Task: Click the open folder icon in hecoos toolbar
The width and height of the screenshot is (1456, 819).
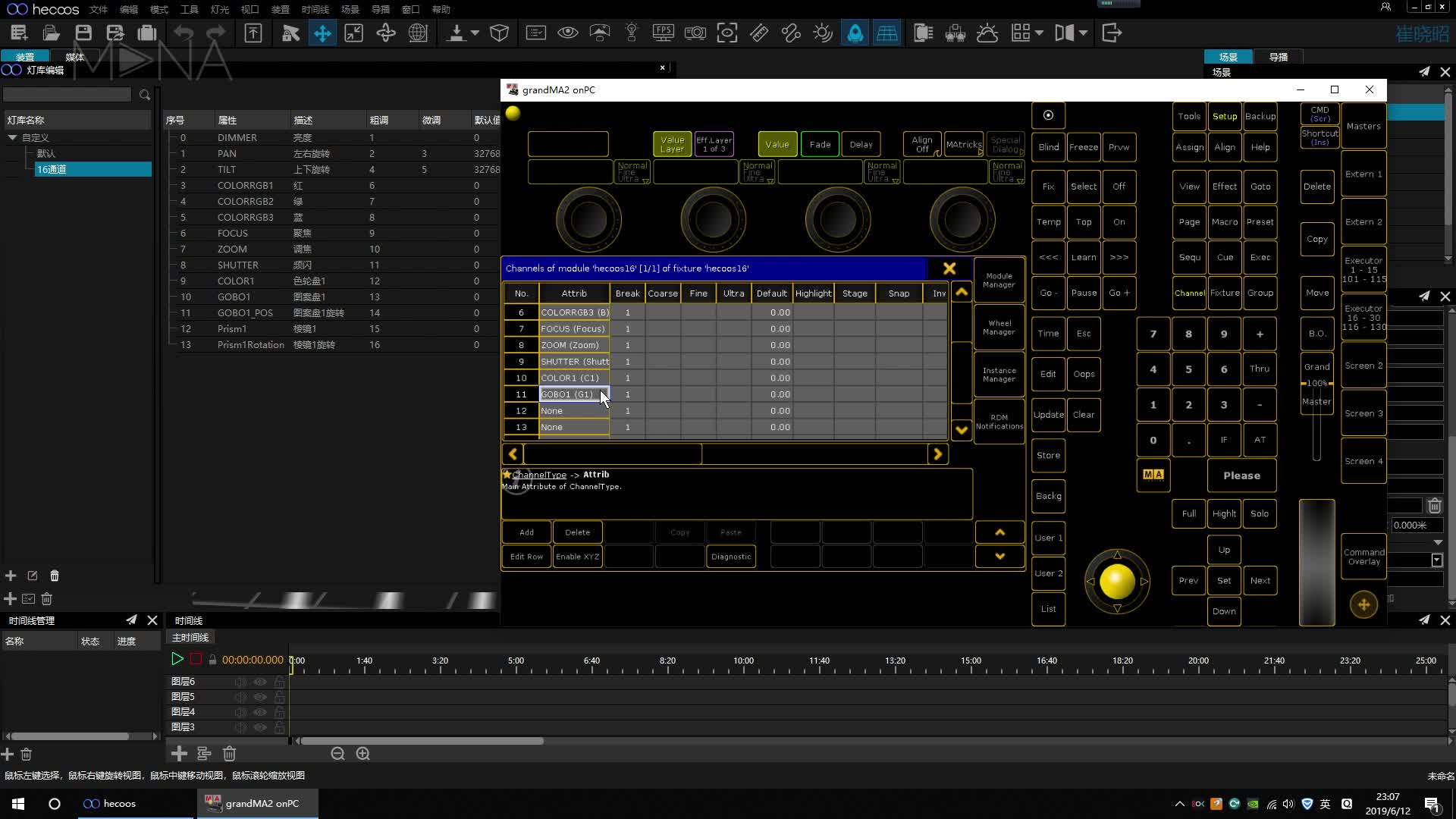Action: [51, 33]
